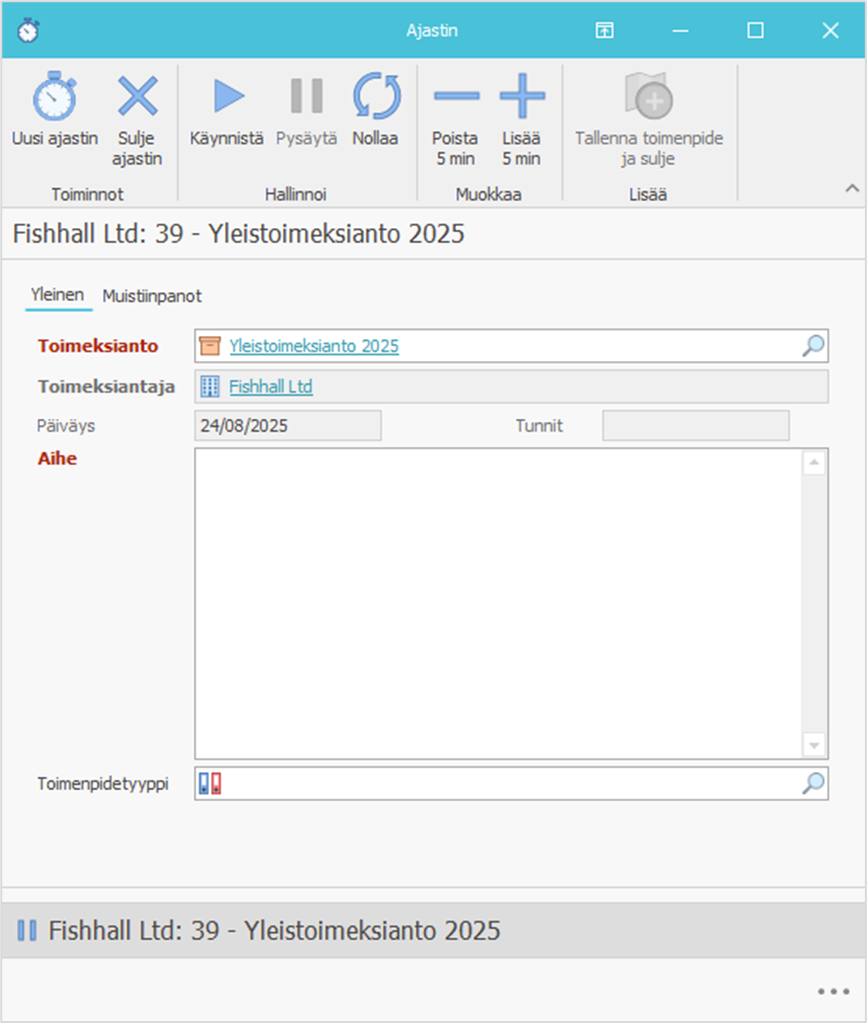Viewport: 867px width, 1023px height.
Task: Open the Fishhall Ltd client link
Action: 271,386
